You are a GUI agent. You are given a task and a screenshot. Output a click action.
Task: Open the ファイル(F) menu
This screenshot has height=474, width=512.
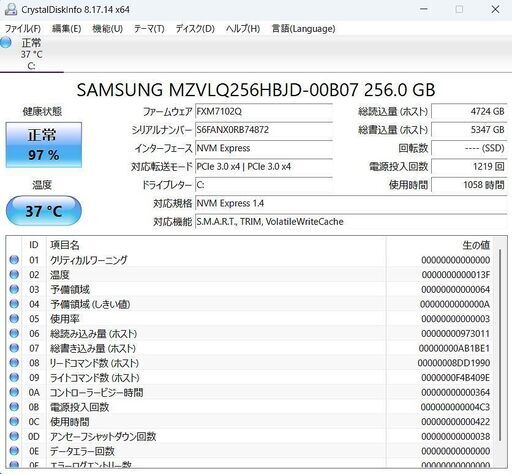[x=23, y=29]
